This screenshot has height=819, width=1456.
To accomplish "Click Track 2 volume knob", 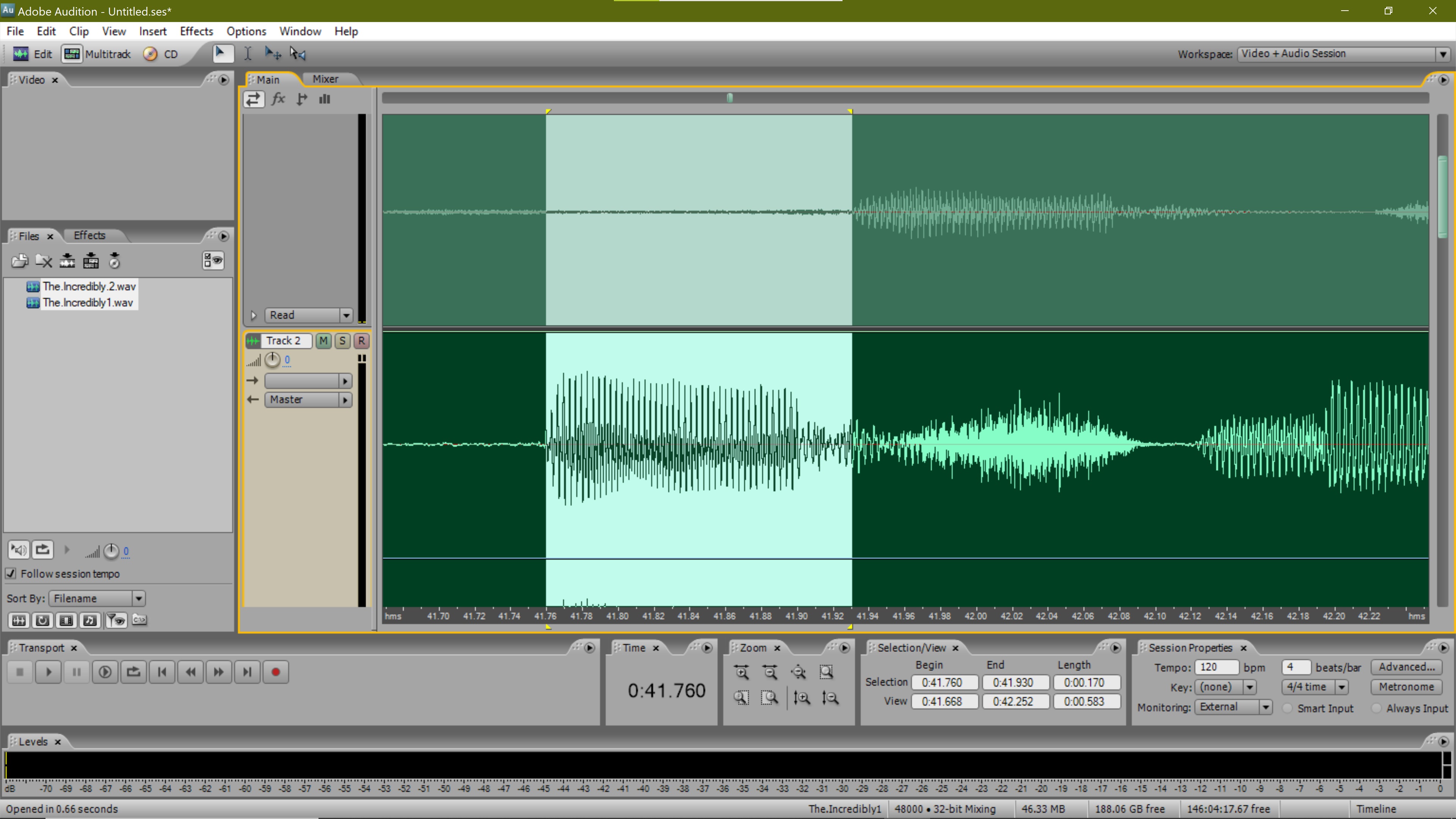I will pyautogui.click(x=273, y=360).
